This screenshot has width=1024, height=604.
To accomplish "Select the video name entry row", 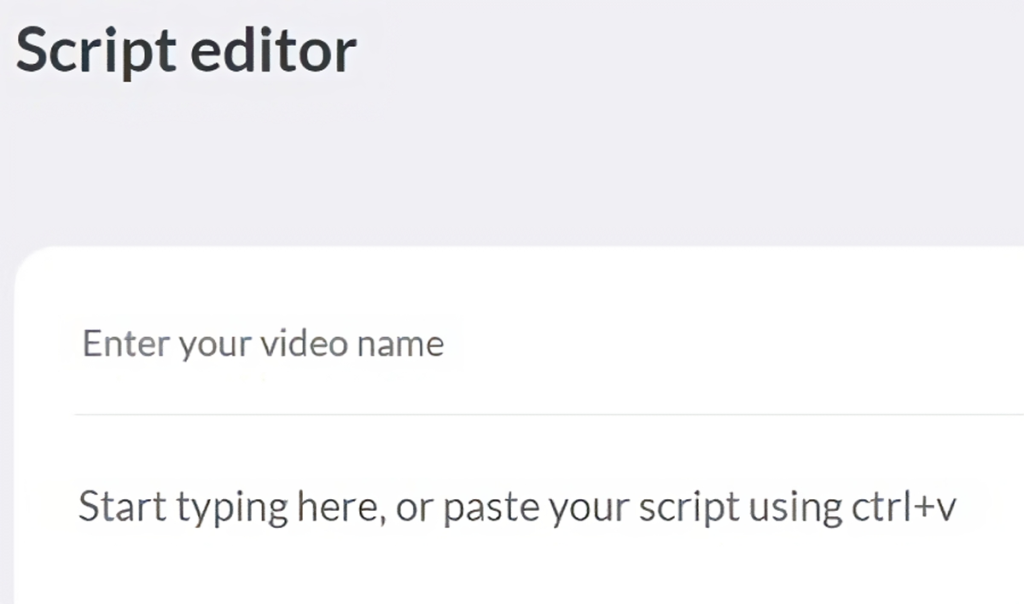I will [400, 343].
